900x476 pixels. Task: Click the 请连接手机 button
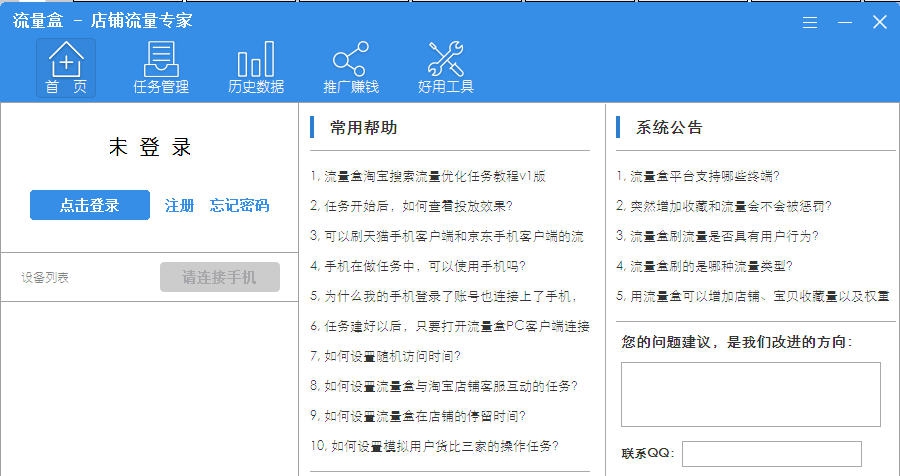click(x=220, y=277)
